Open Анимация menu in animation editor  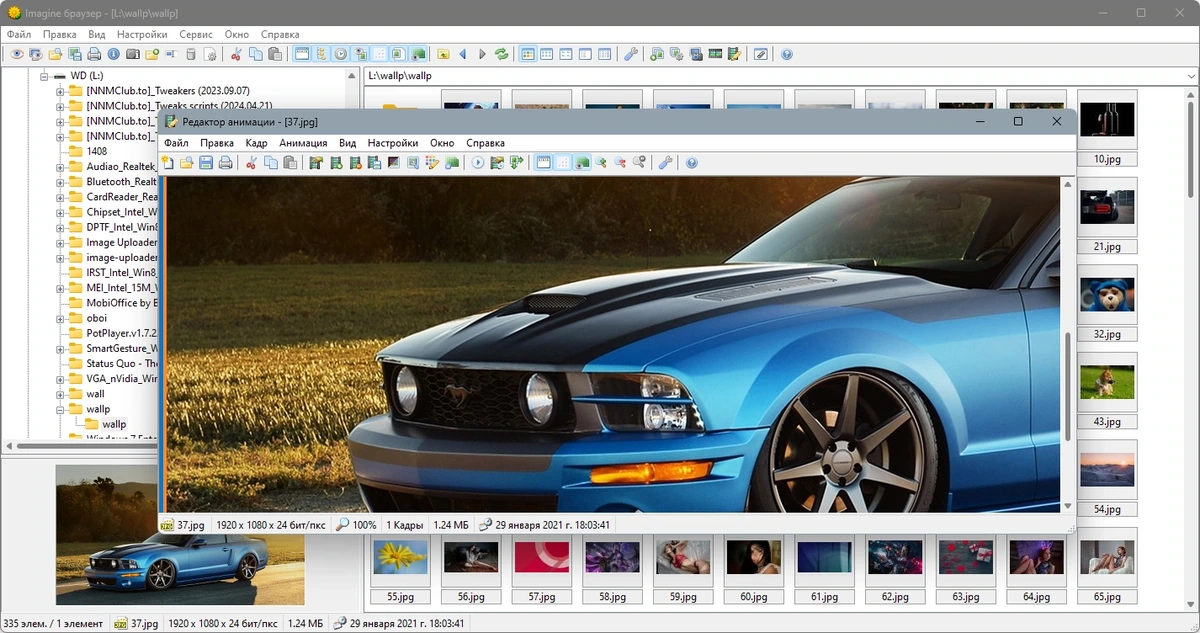click(303, 143)
